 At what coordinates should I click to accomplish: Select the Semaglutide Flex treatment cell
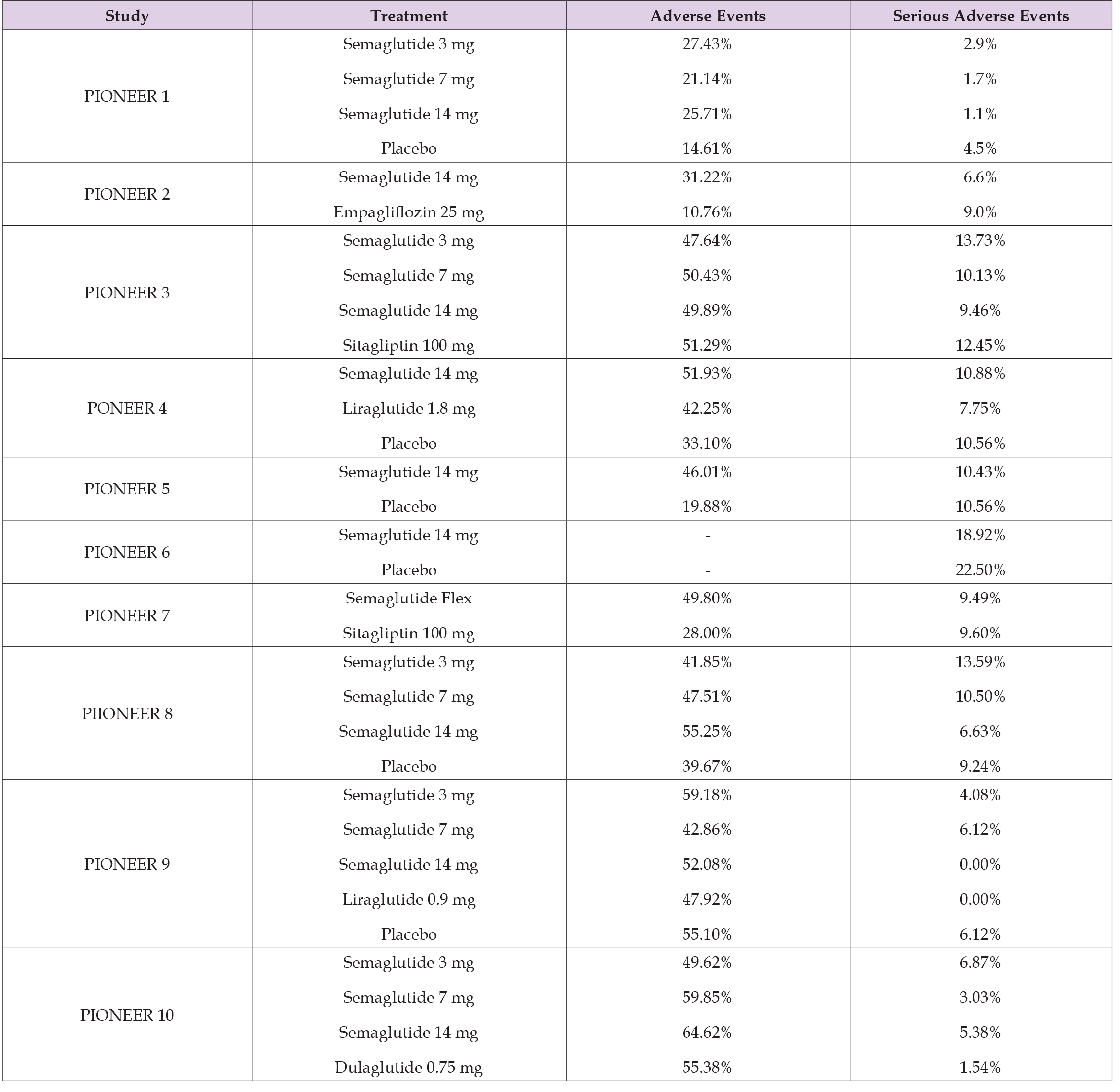tap(408, 599)
